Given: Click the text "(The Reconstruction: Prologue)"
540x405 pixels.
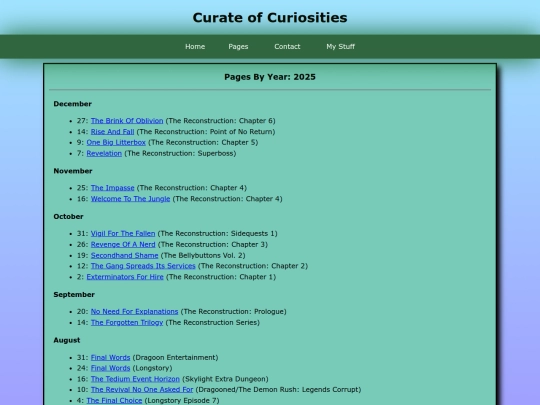Looking at the screenshot, I should (233, 312).
